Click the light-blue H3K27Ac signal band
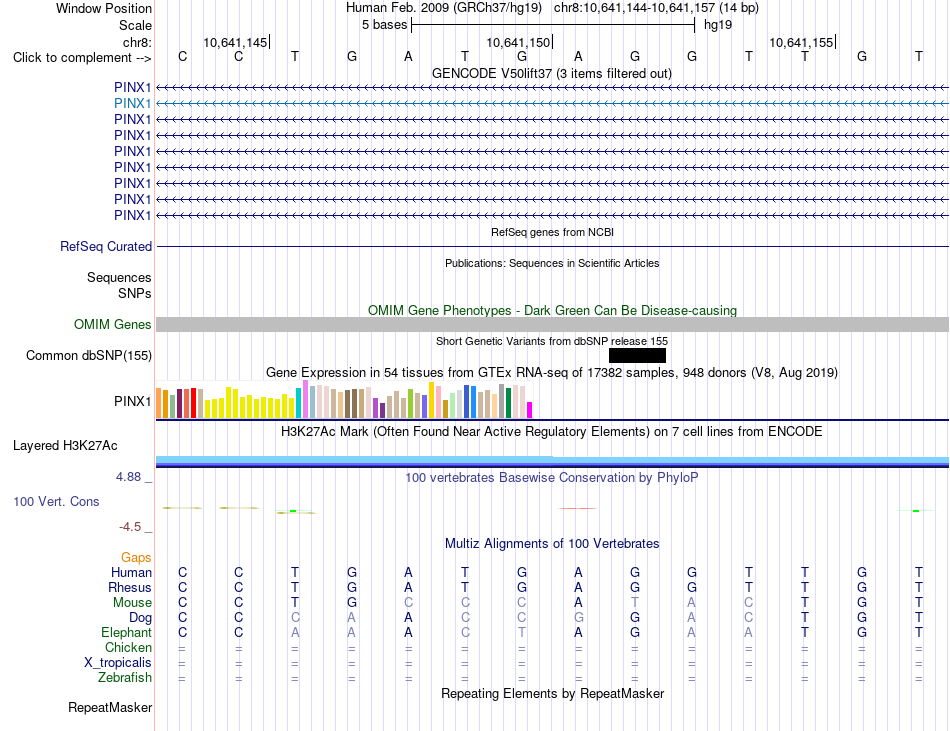Viewport: 950px width, 731px height. [552, 460]
